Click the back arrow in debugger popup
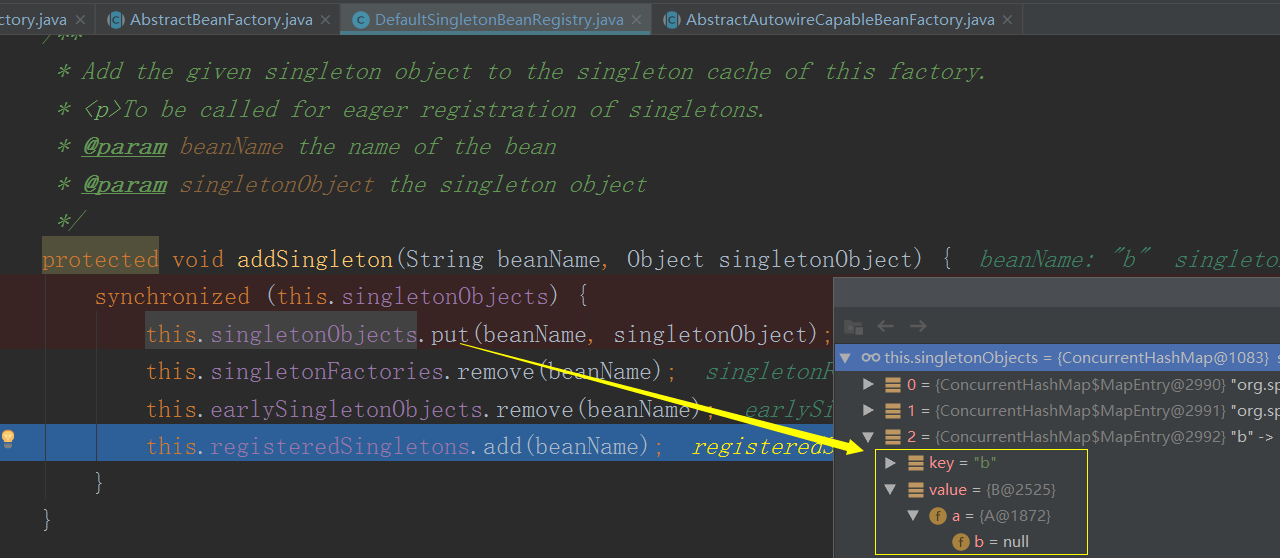 point(885,326)
